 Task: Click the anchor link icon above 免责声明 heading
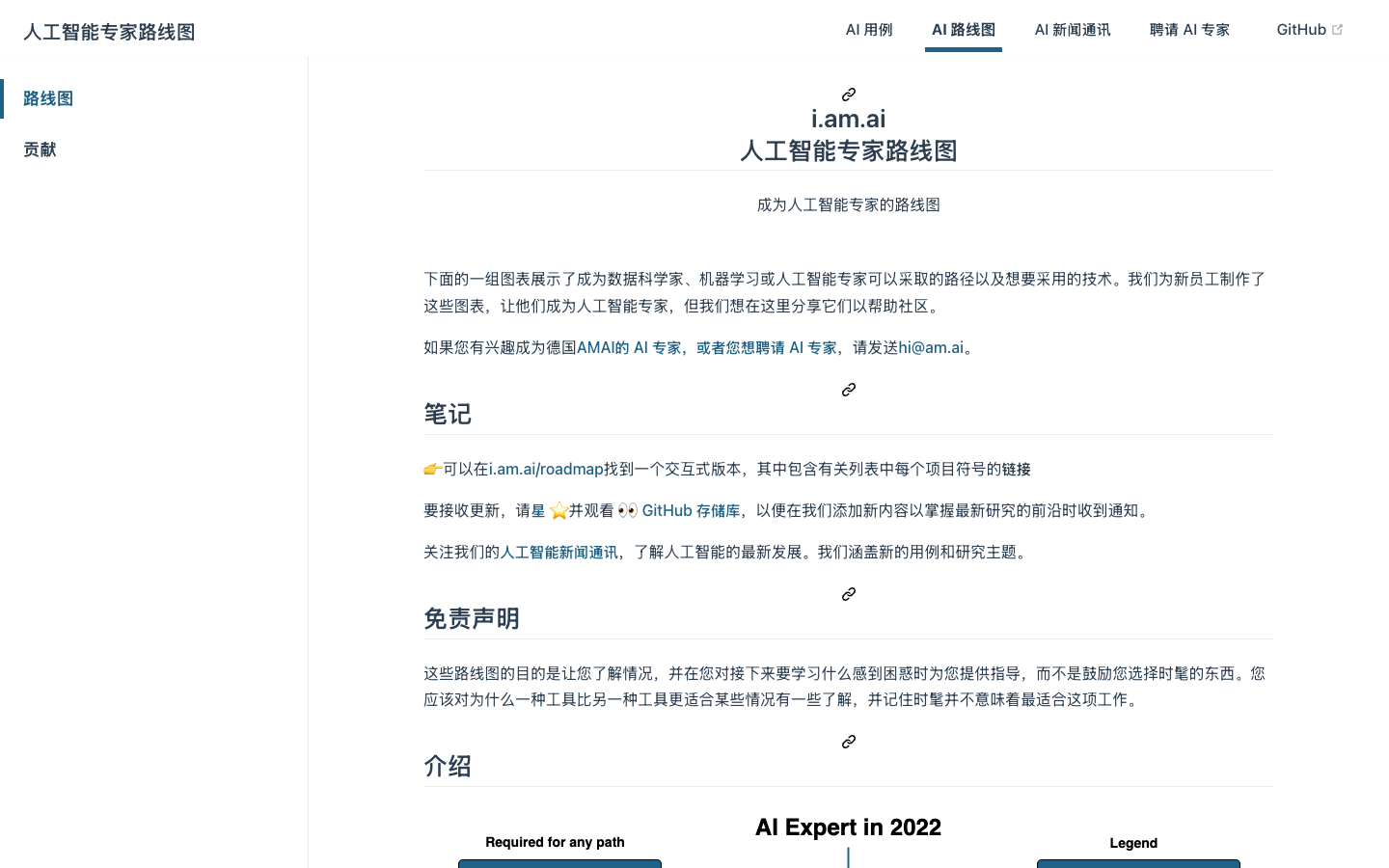849,594
